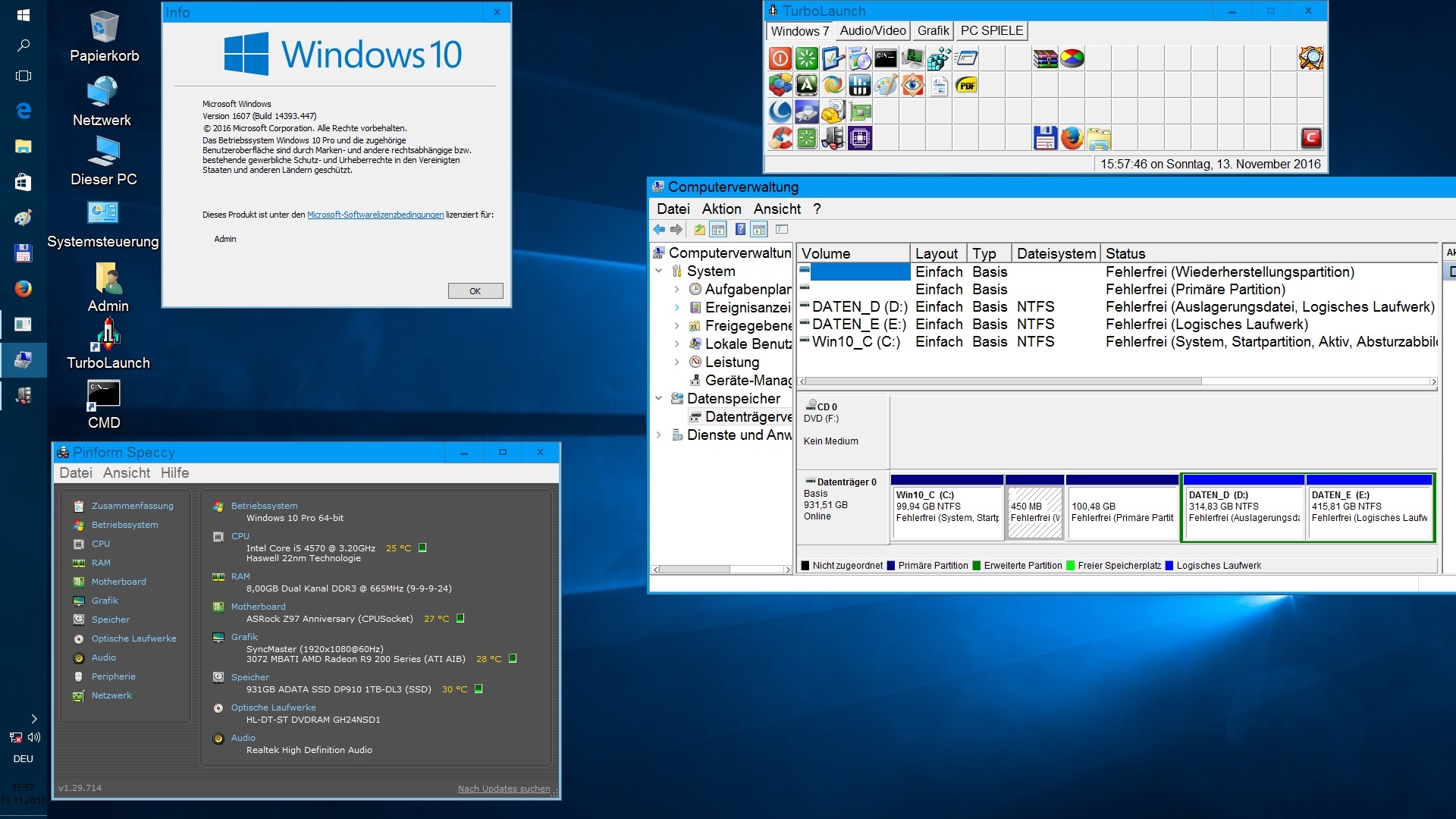Screen dimensions: 1456x819
Task: Click Nach Updates suchen link
Action: [504, 789]
